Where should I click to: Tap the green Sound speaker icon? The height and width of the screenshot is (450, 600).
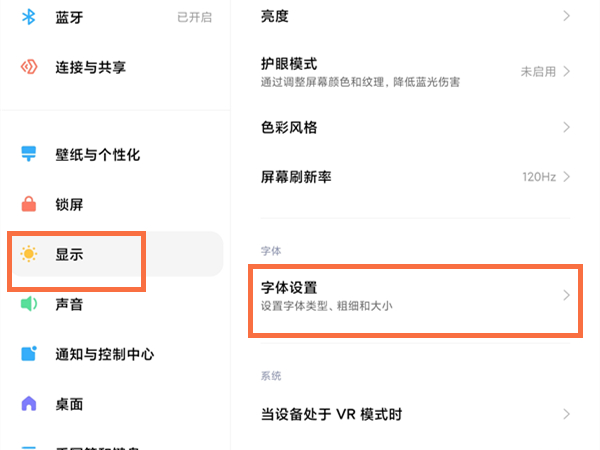coord(29,304)
